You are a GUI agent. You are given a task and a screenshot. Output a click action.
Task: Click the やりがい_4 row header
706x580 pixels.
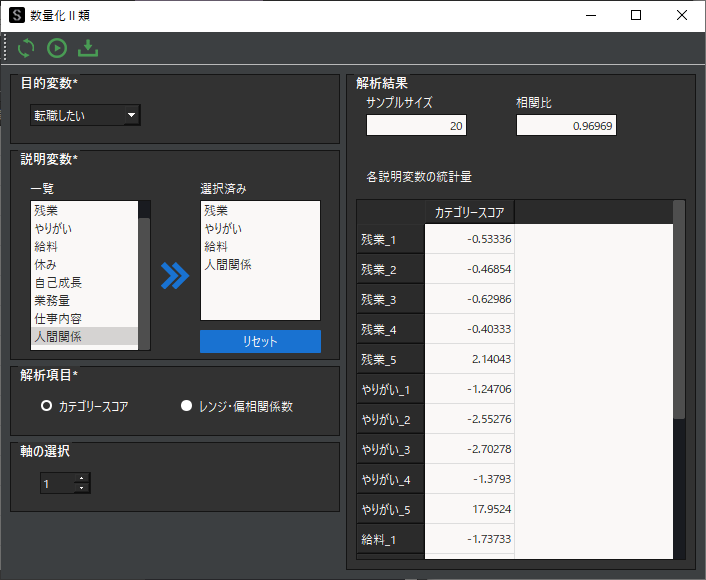(390, 479)
